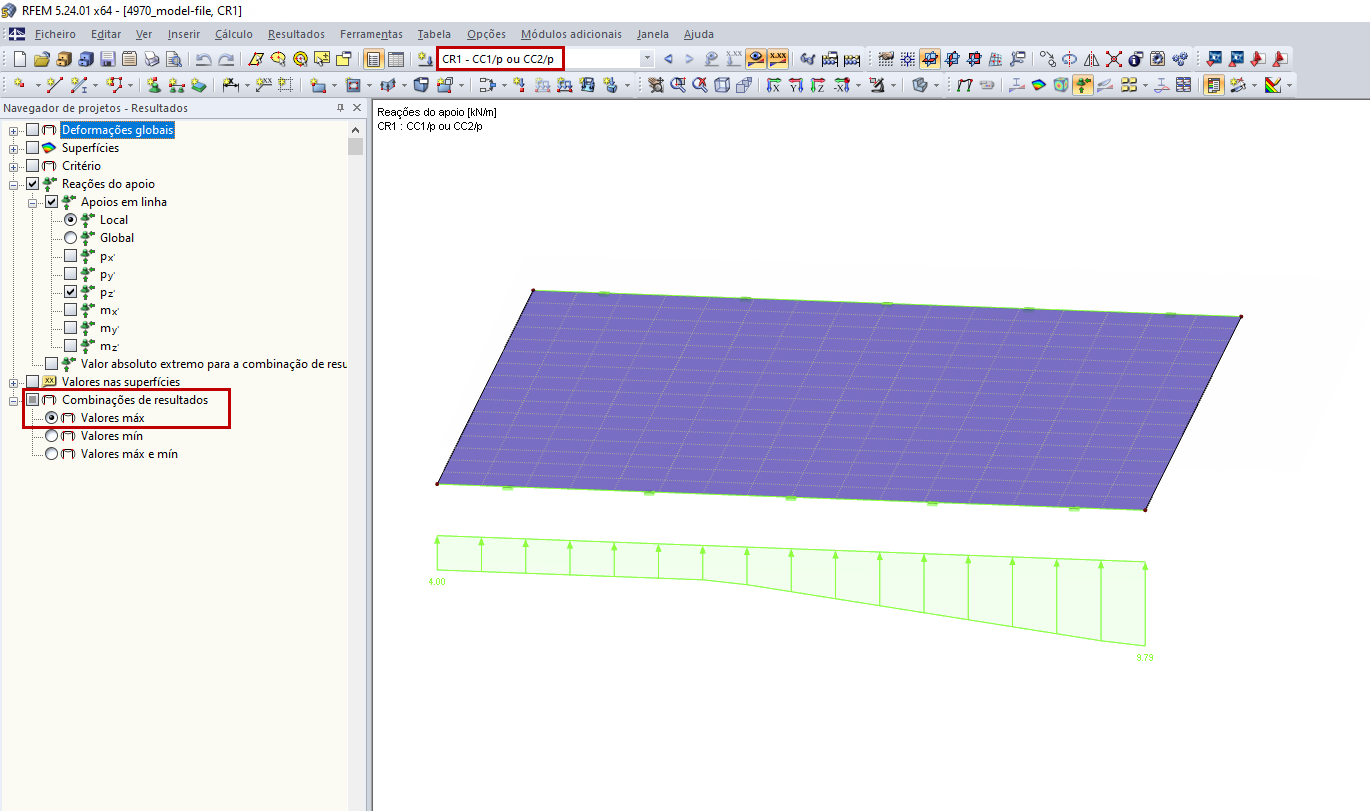Uncheck Reações do apoio checkbox

pos(33,184)
